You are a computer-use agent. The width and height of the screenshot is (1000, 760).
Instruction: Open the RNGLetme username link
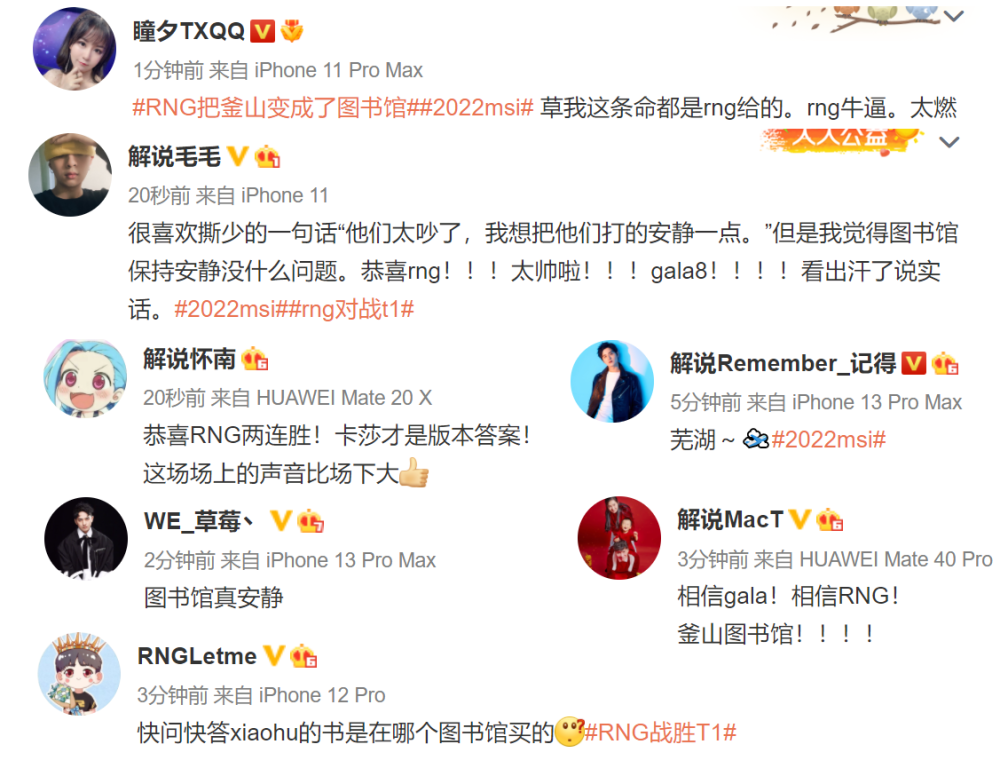197,655
